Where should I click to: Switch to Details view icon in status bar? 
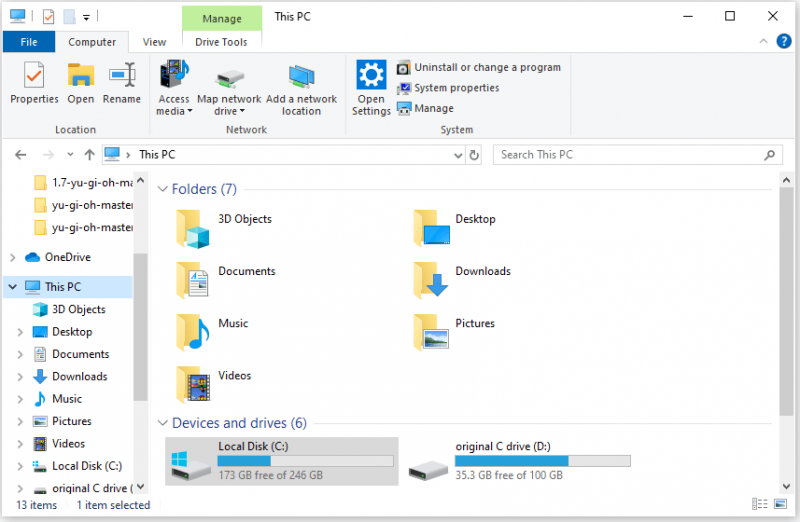point(760,504)
